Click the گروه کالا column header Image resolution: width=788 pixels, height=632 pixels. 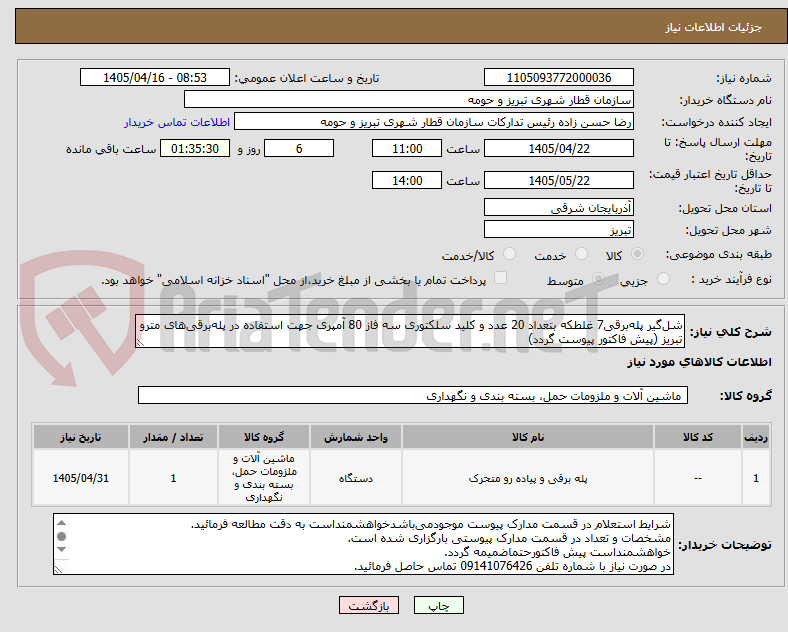[264, 437]
